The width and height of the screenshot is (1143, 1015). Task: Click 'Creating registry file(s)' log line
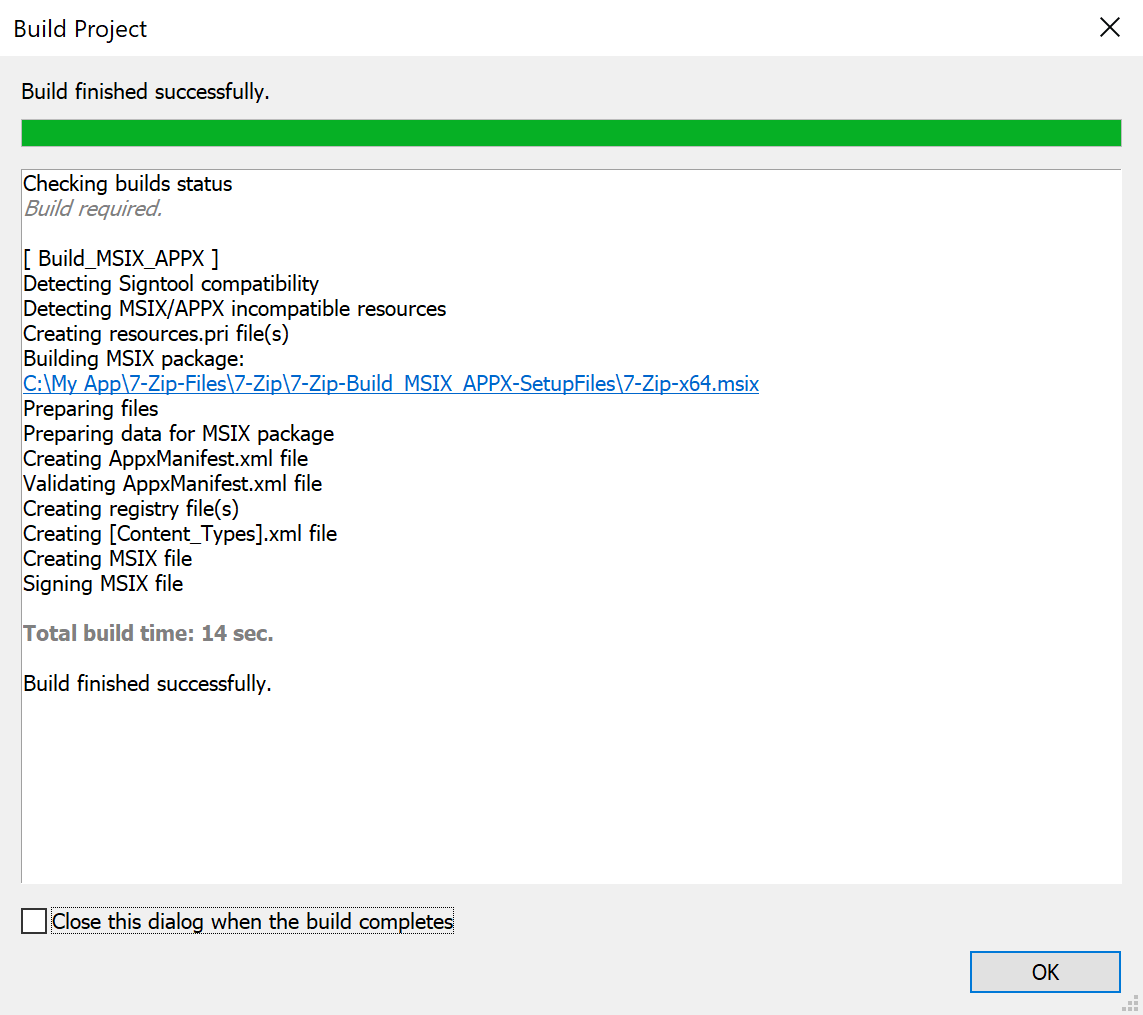(131, 509)
